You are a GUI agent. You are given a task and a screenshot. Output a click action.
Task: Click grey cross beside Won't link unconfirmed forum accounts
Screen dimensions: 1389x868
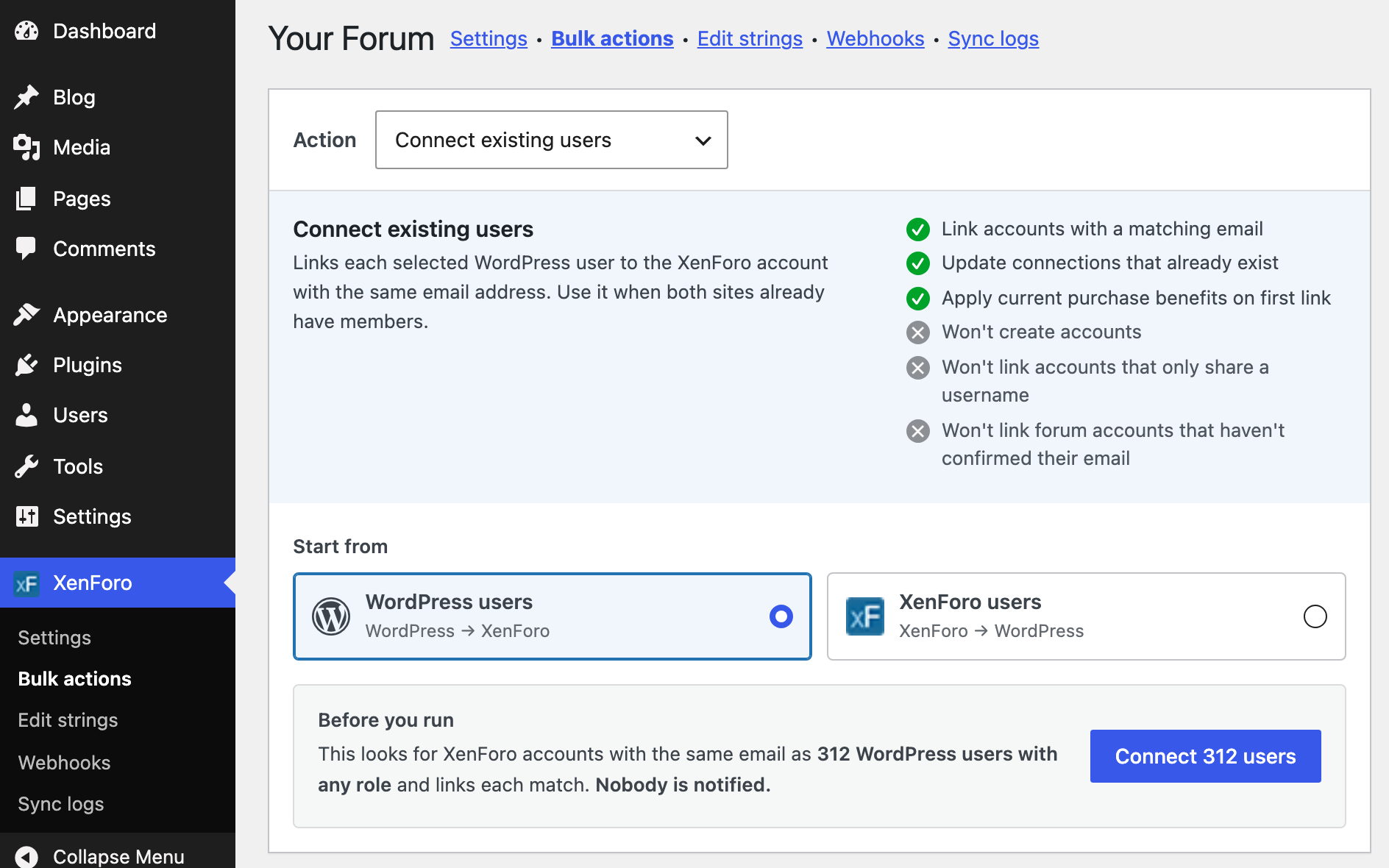(917, 431)
